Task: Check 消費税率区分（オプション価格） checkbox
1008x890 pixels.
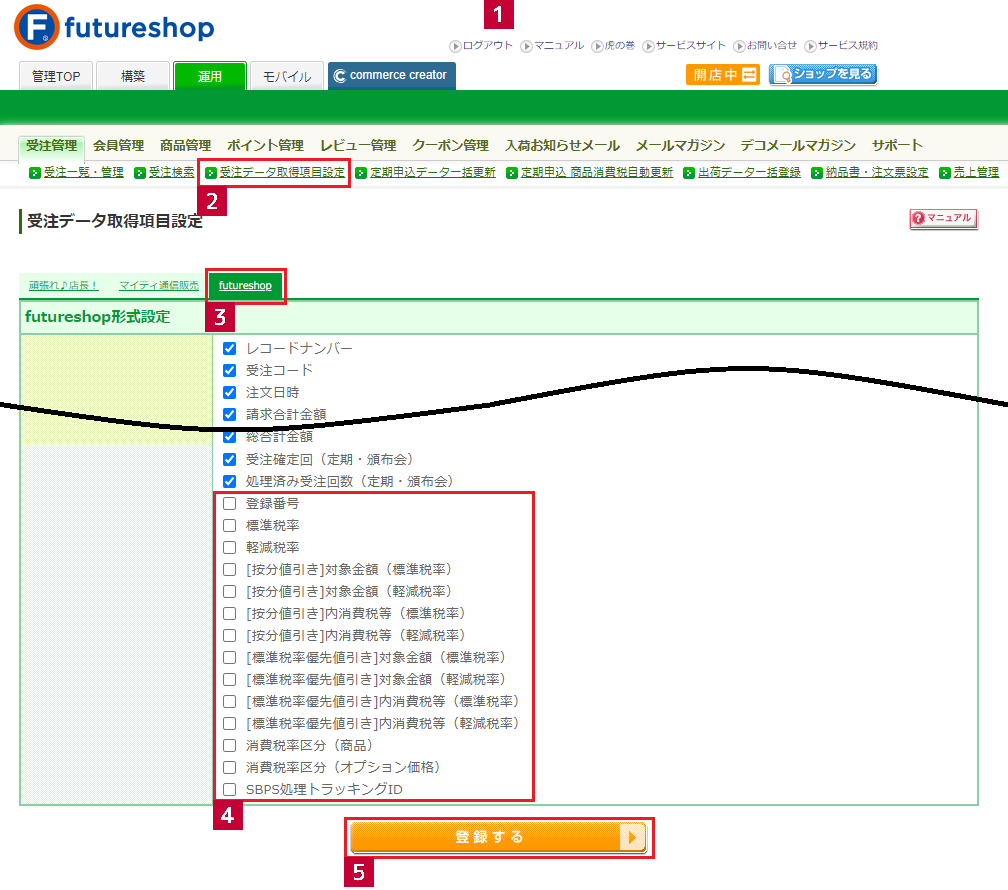Action: [x=230, y=767]
